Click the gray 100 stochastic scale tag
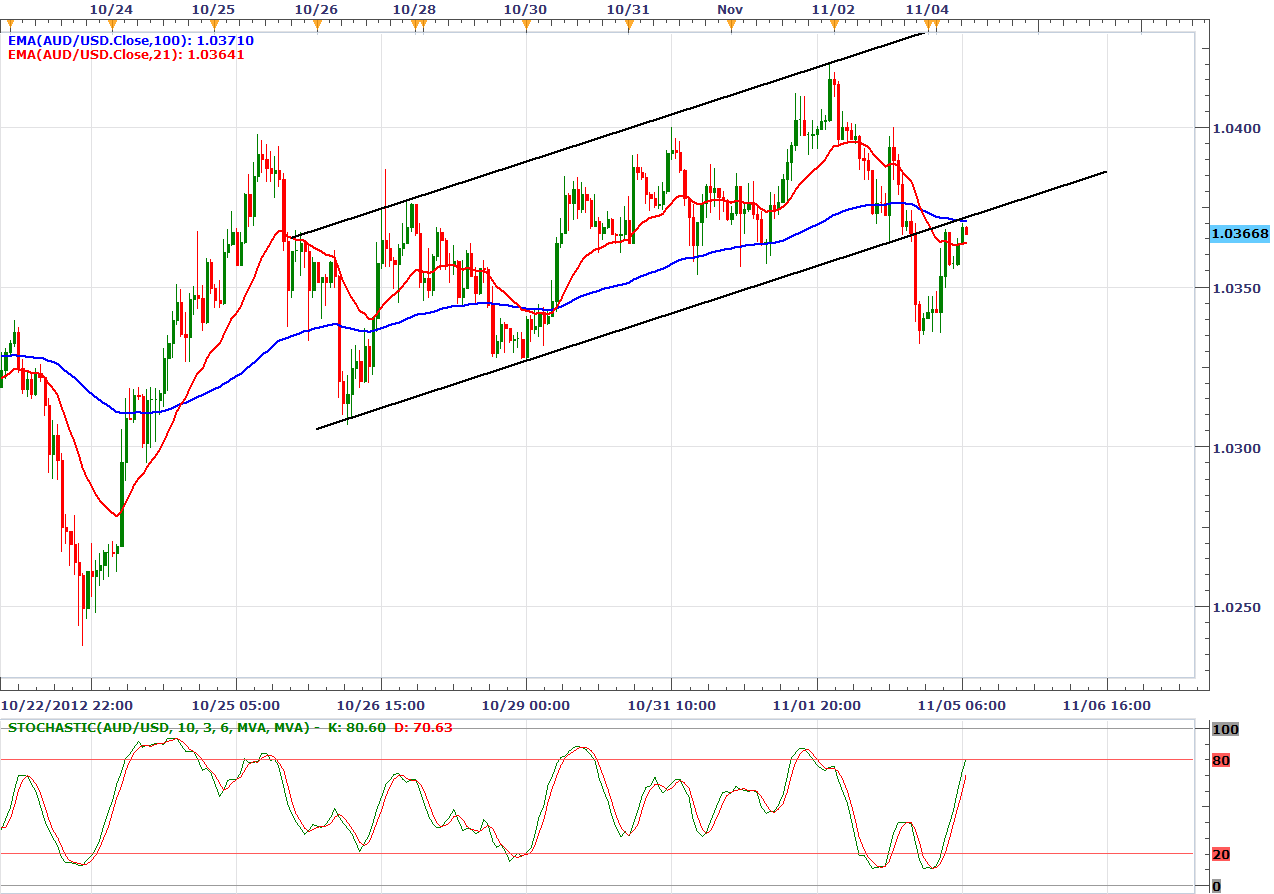 click(x=1224, y=730)
